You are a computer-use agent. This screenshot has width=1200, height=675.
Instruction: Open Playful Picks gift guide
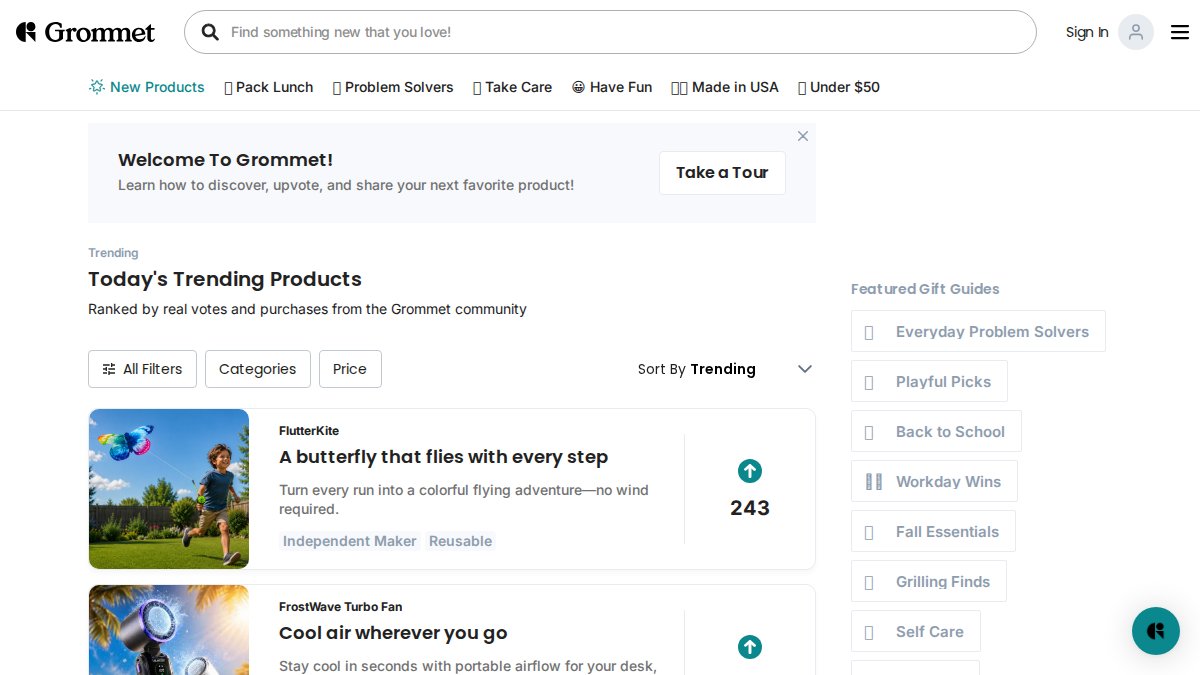pyautogui.click(x=929, y=381)
